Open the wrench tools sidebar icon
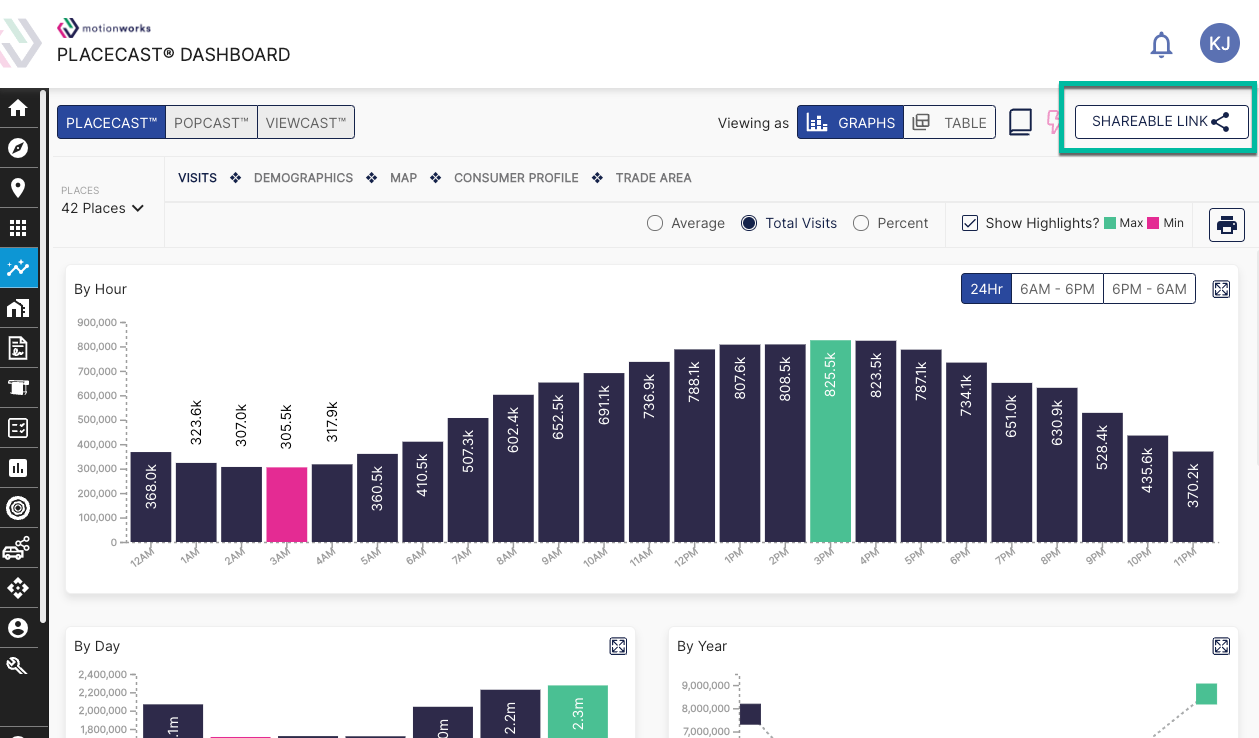This screenshot has height=738, width=1259. pyautogui.click(x=18, y=666)
